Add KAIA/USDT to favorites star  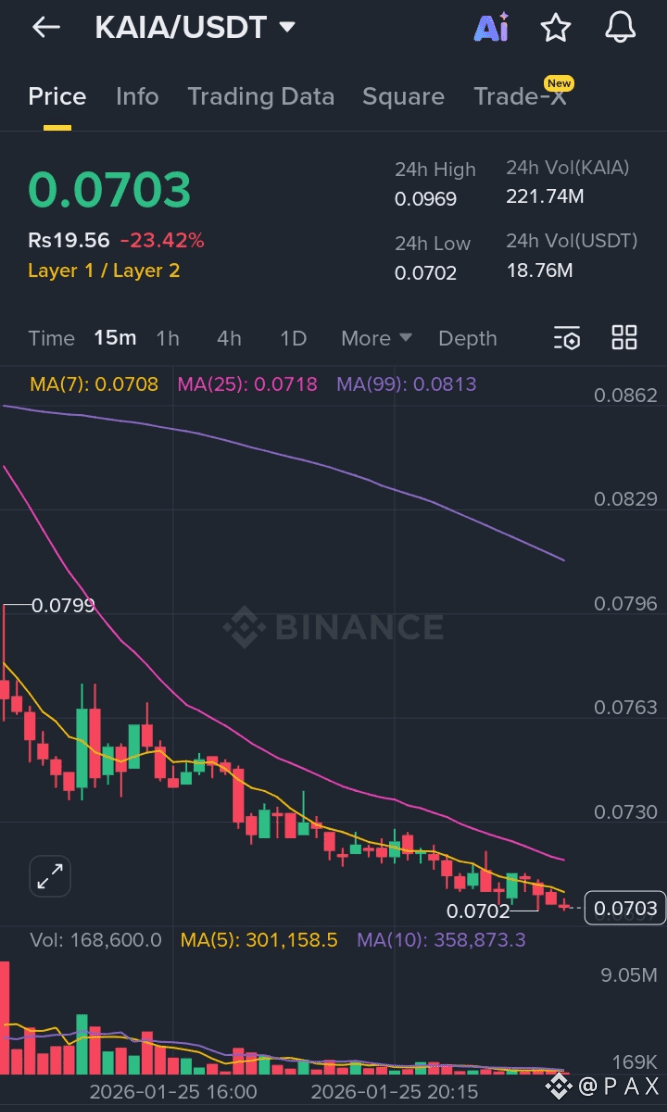pyautogui.click(x=556, y=28)
